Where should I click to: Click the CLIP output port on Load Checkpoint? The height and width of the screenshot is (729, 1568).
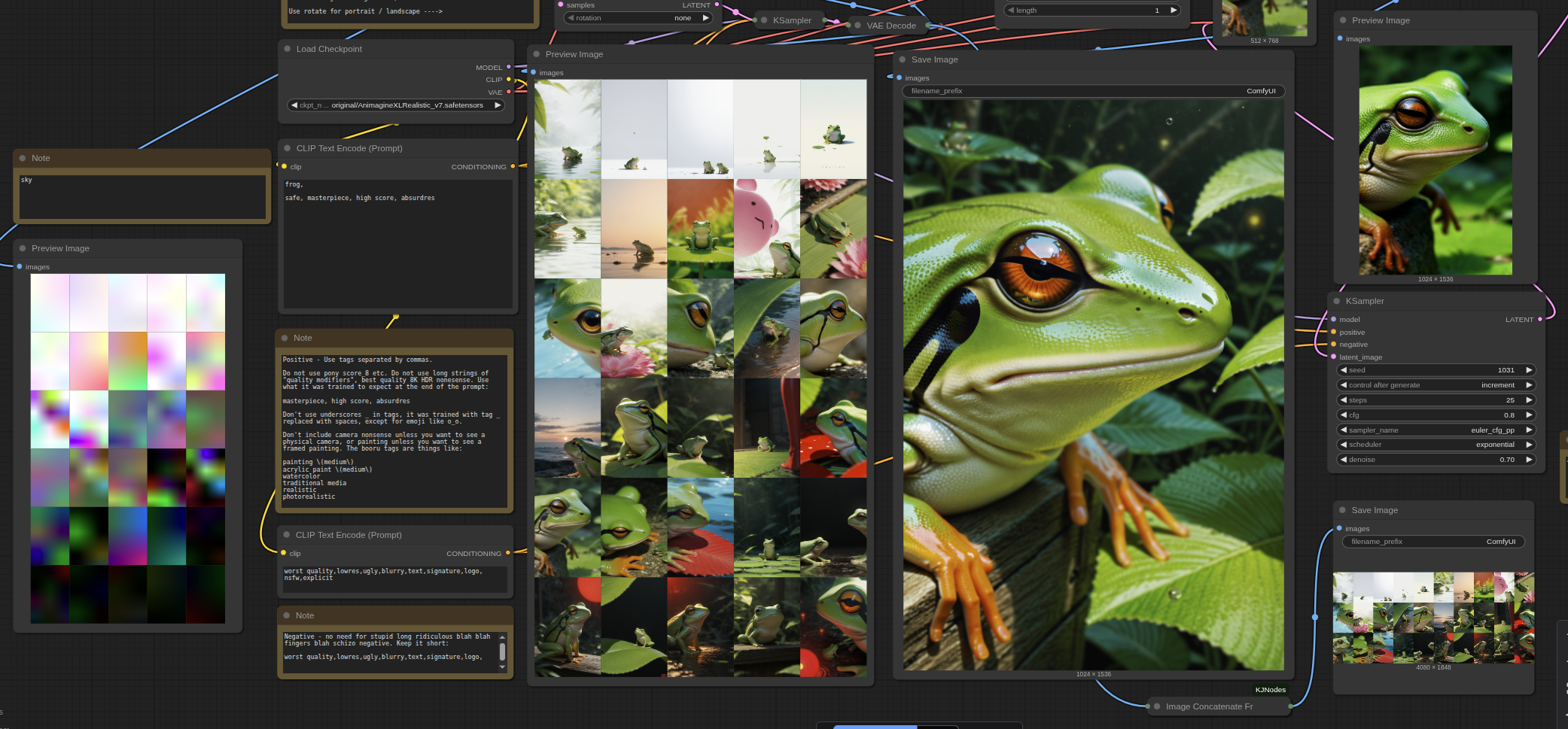(509, 79)
